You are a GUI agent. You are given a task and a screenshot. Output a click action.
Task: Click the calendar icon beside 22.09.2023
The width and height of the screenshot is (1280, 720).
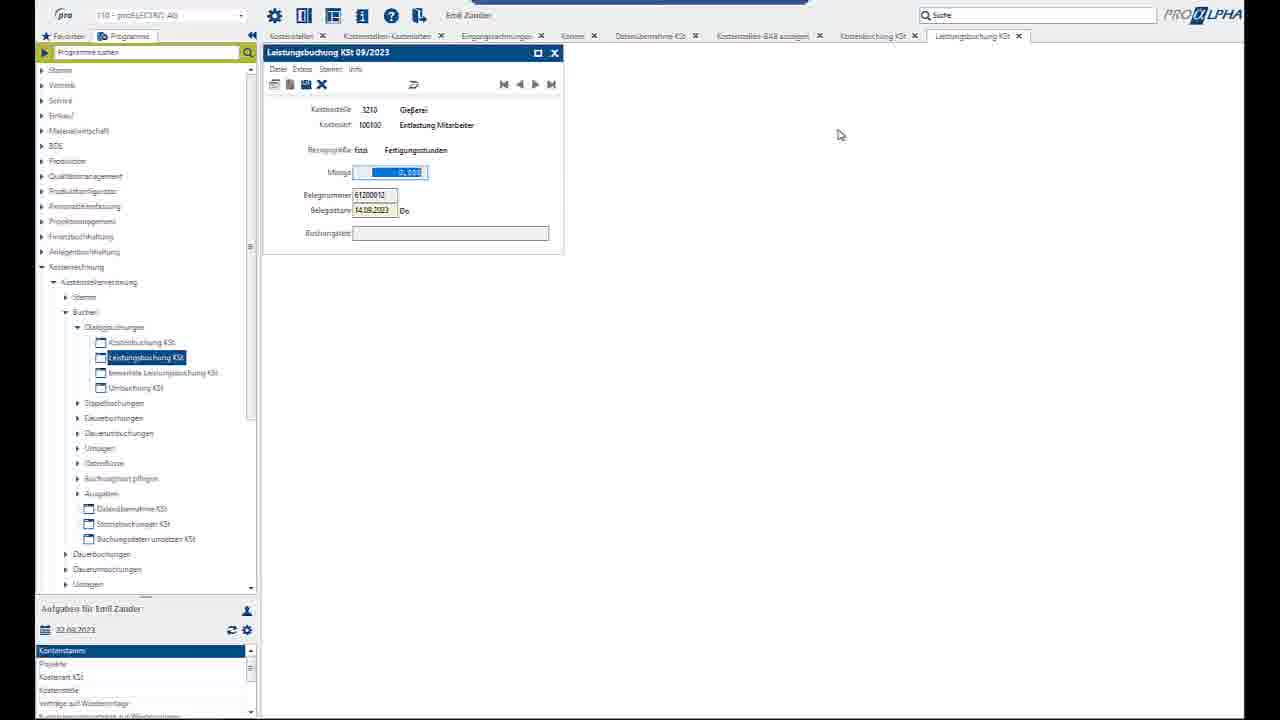pos(45,630)
